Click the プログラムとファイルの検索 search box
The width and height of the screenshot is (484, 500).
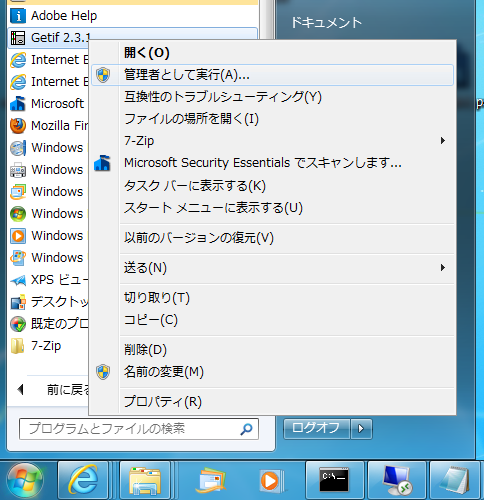(139, 429)
